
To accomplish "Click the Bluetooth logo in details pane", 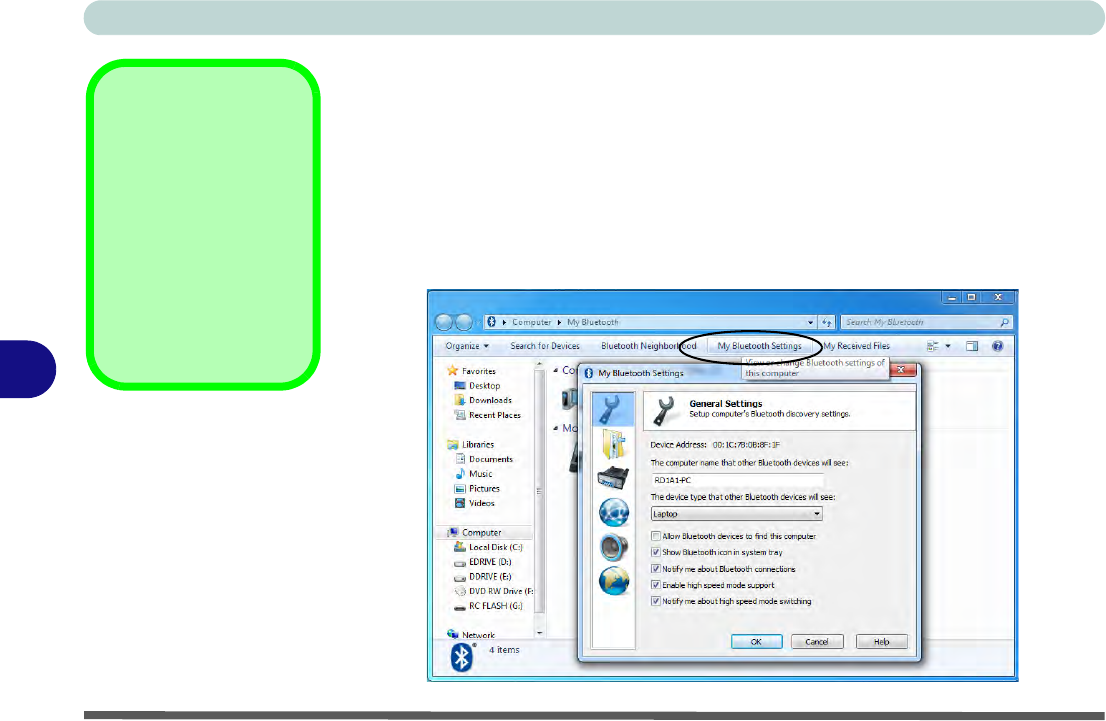I will point(462,657).
